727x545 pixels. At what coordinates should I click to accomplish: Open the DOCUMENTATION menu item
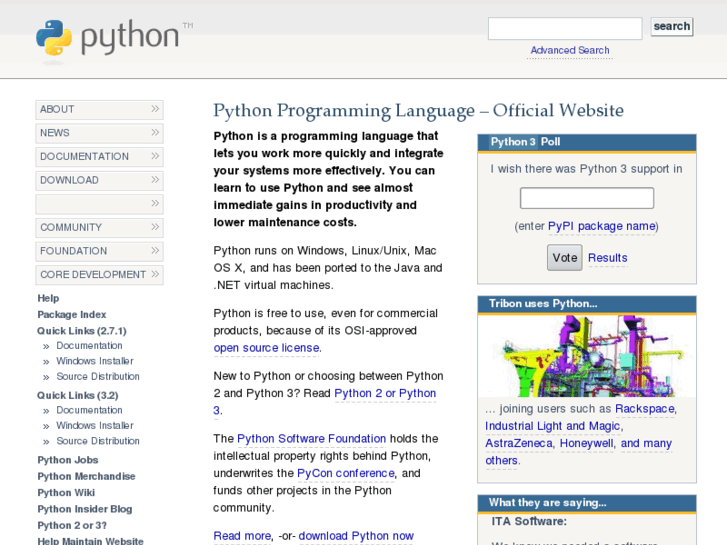coord(99,157)
